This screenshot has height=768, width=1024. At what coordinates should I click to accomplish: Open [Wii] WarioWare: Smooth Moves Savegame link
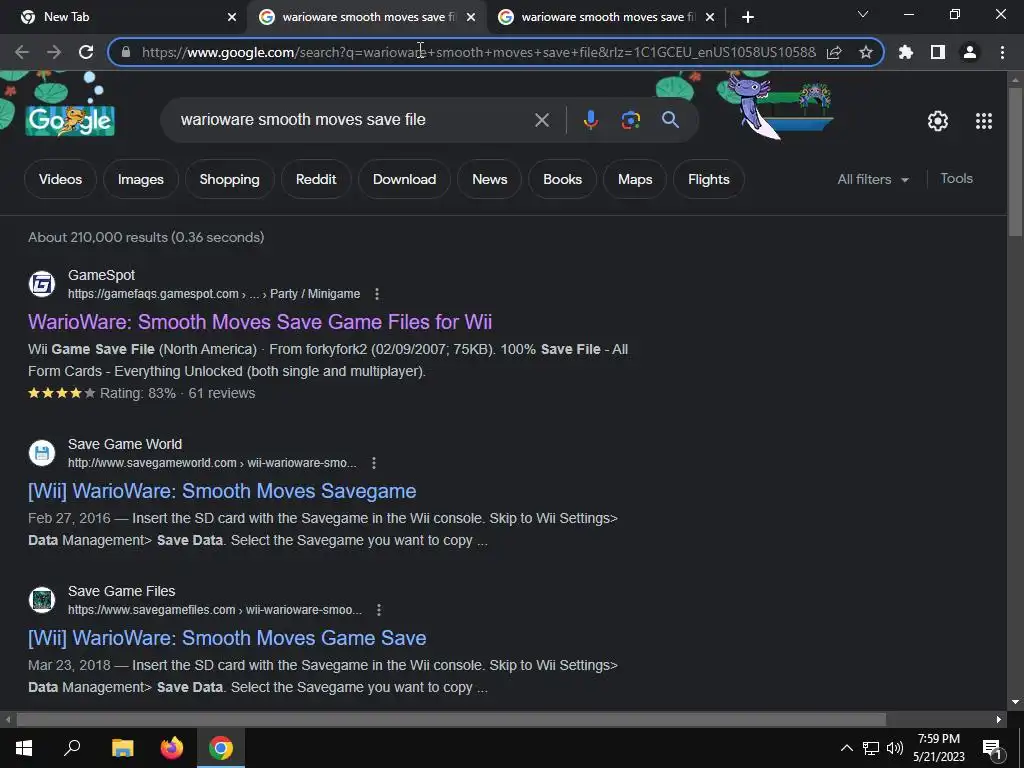tap(222, 491)
